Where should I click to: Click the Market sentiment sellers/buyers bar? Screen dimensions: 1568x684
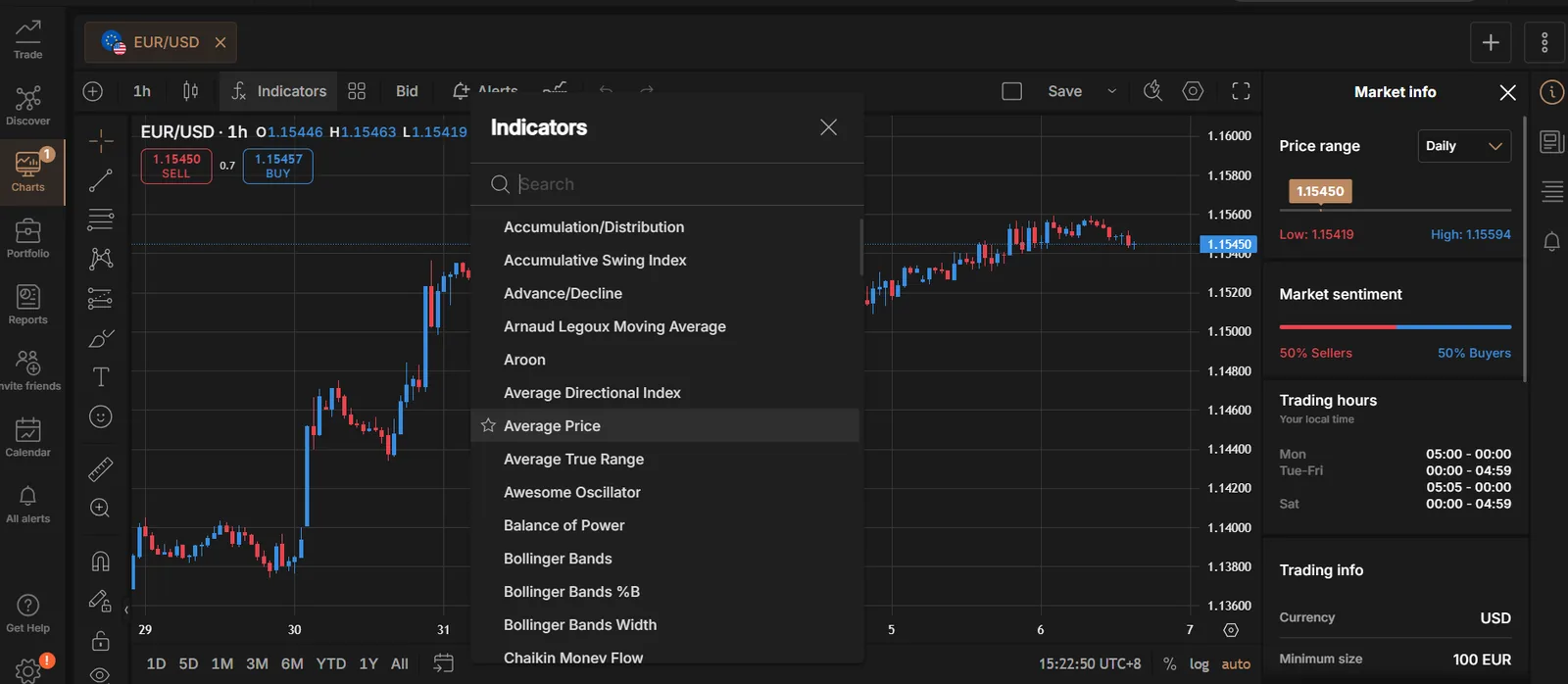1395,326
